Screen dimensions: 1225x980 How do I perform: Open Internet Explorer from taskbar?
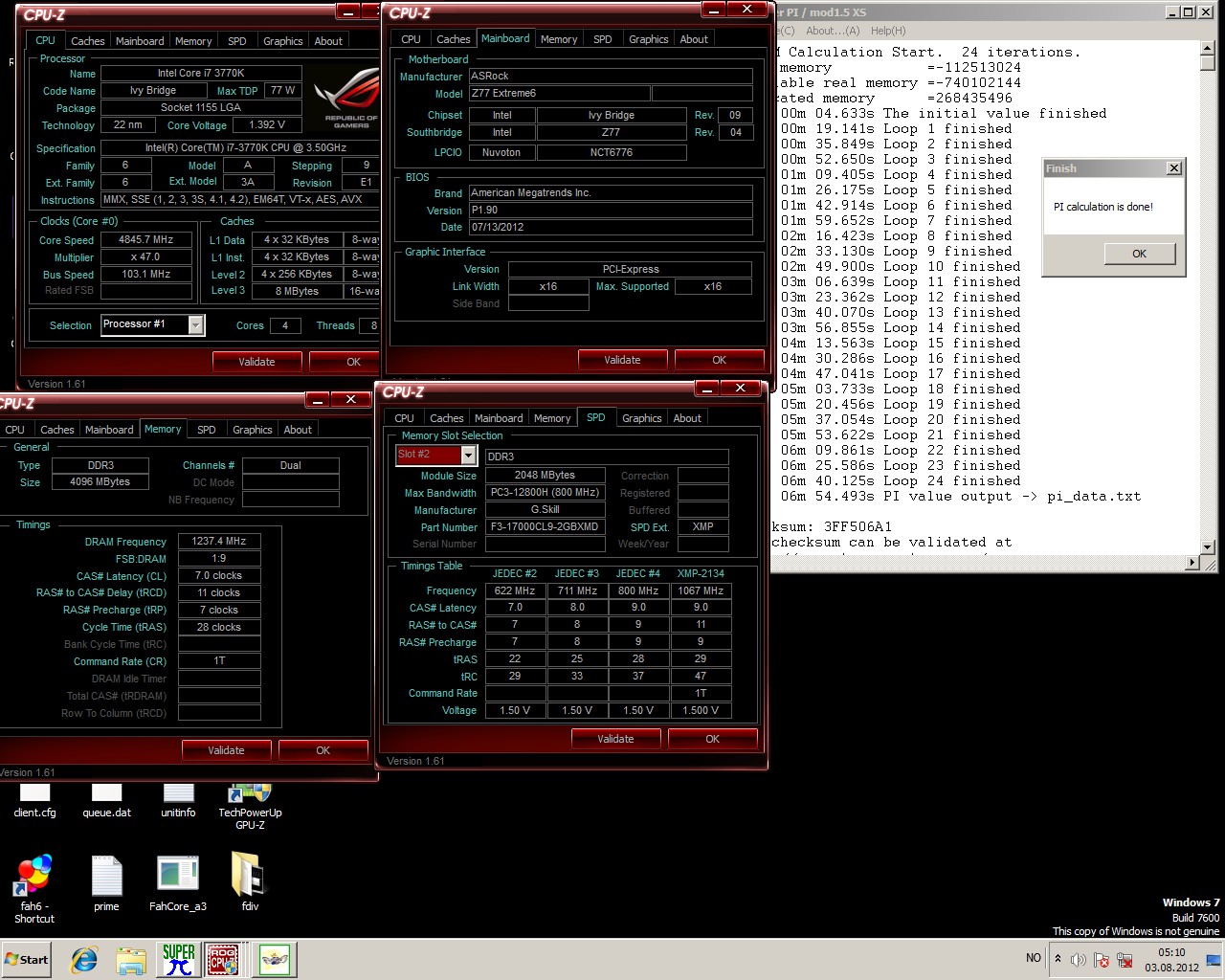tap(84, 960)
